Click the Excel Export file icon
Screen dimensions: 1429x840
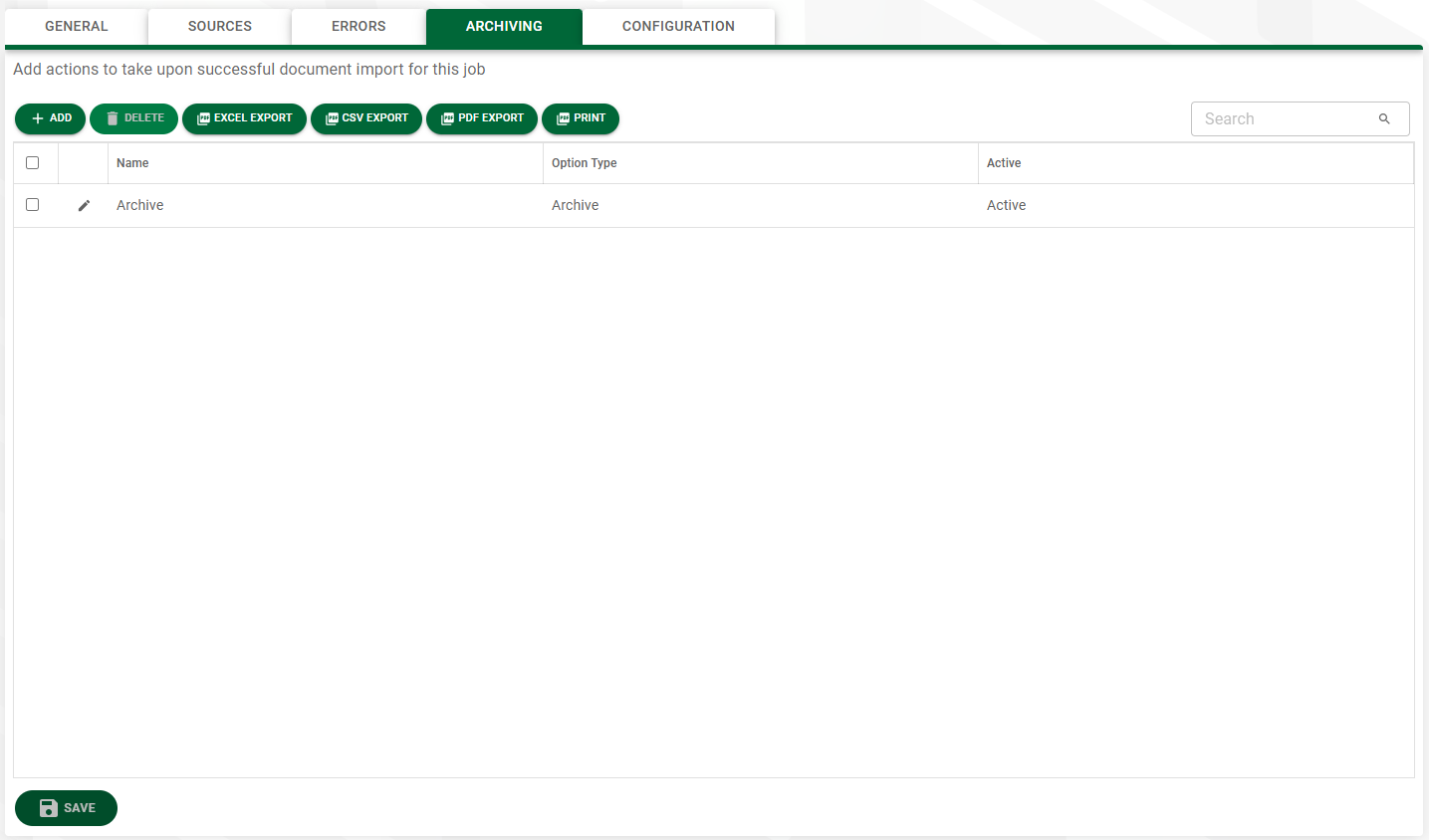point(203,118)
